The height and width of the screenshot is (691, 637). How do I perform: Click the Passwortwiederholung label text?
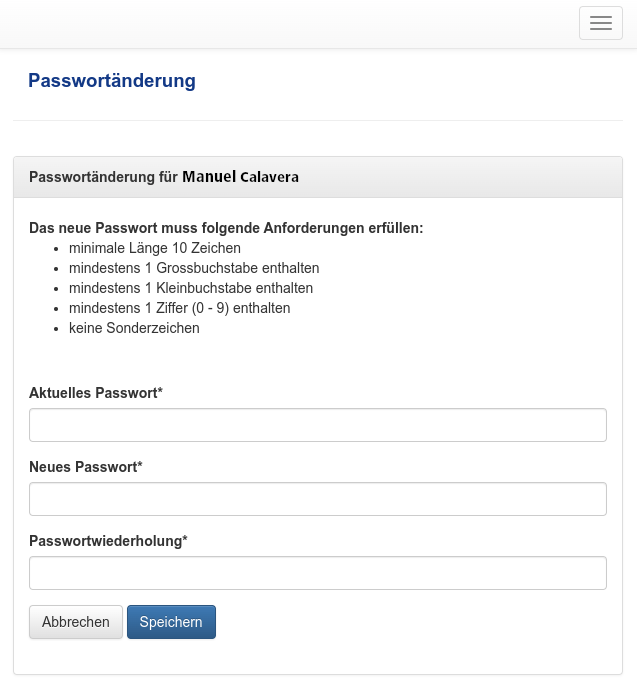pos(108,541)
